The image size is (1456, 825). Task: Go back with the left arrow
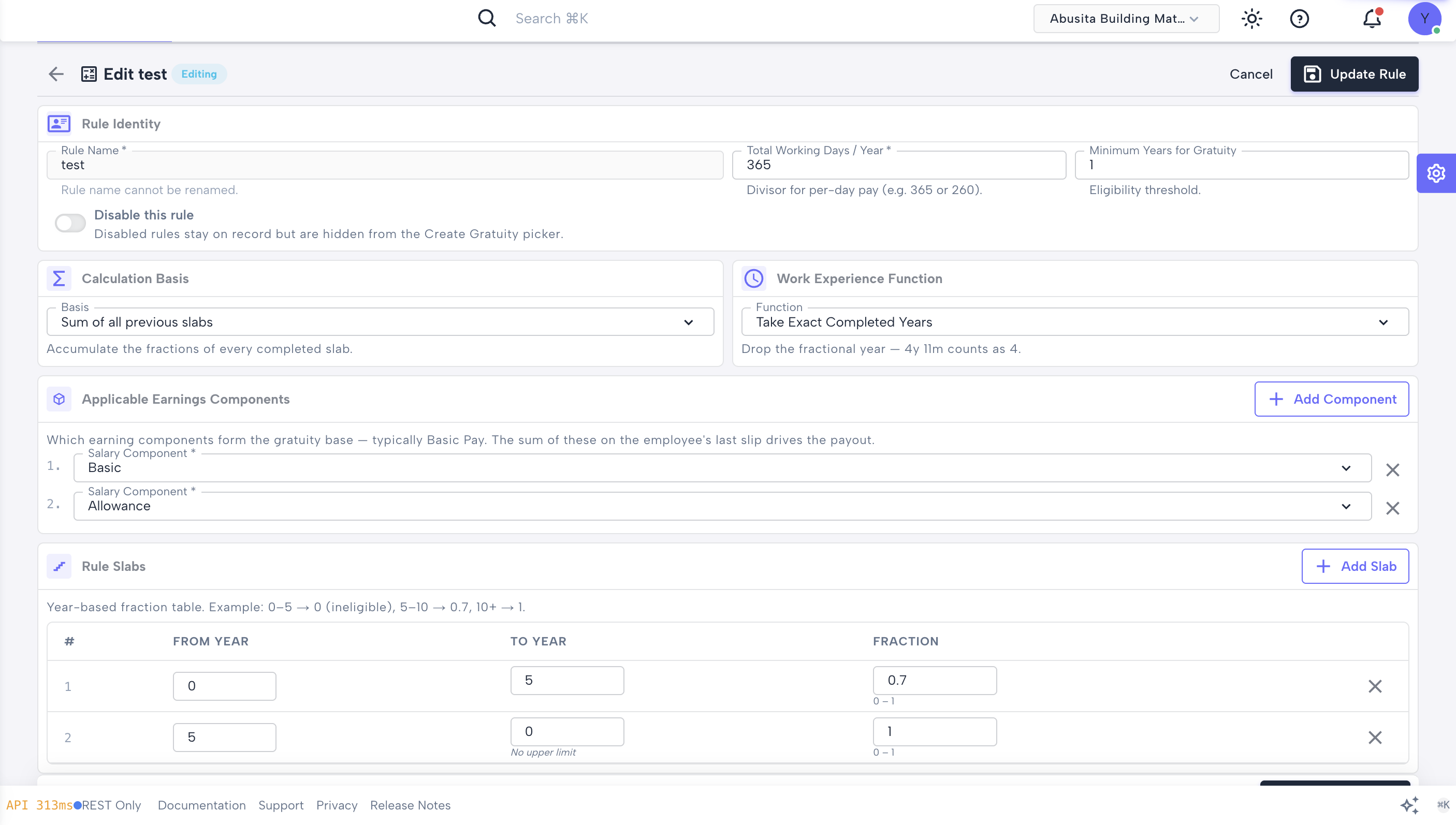tap(56, 73)
